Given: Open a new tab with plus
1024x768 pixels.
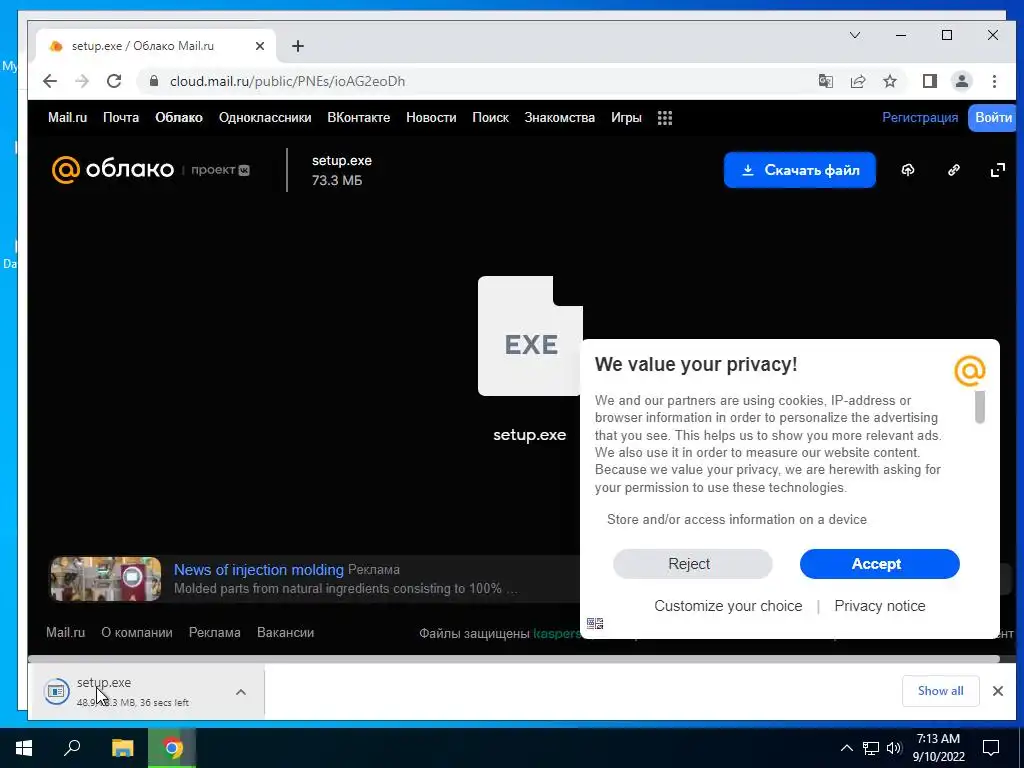Looking at the screenshot, I should pyautogui.click(x=298, y=46).
